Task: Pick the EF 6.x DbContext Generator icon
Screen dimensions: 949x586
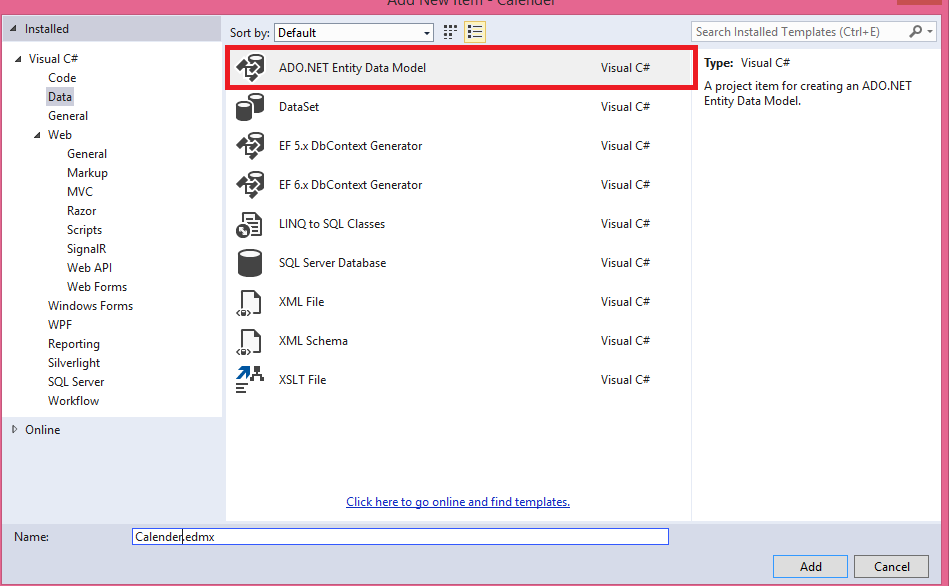Action: 249,185
